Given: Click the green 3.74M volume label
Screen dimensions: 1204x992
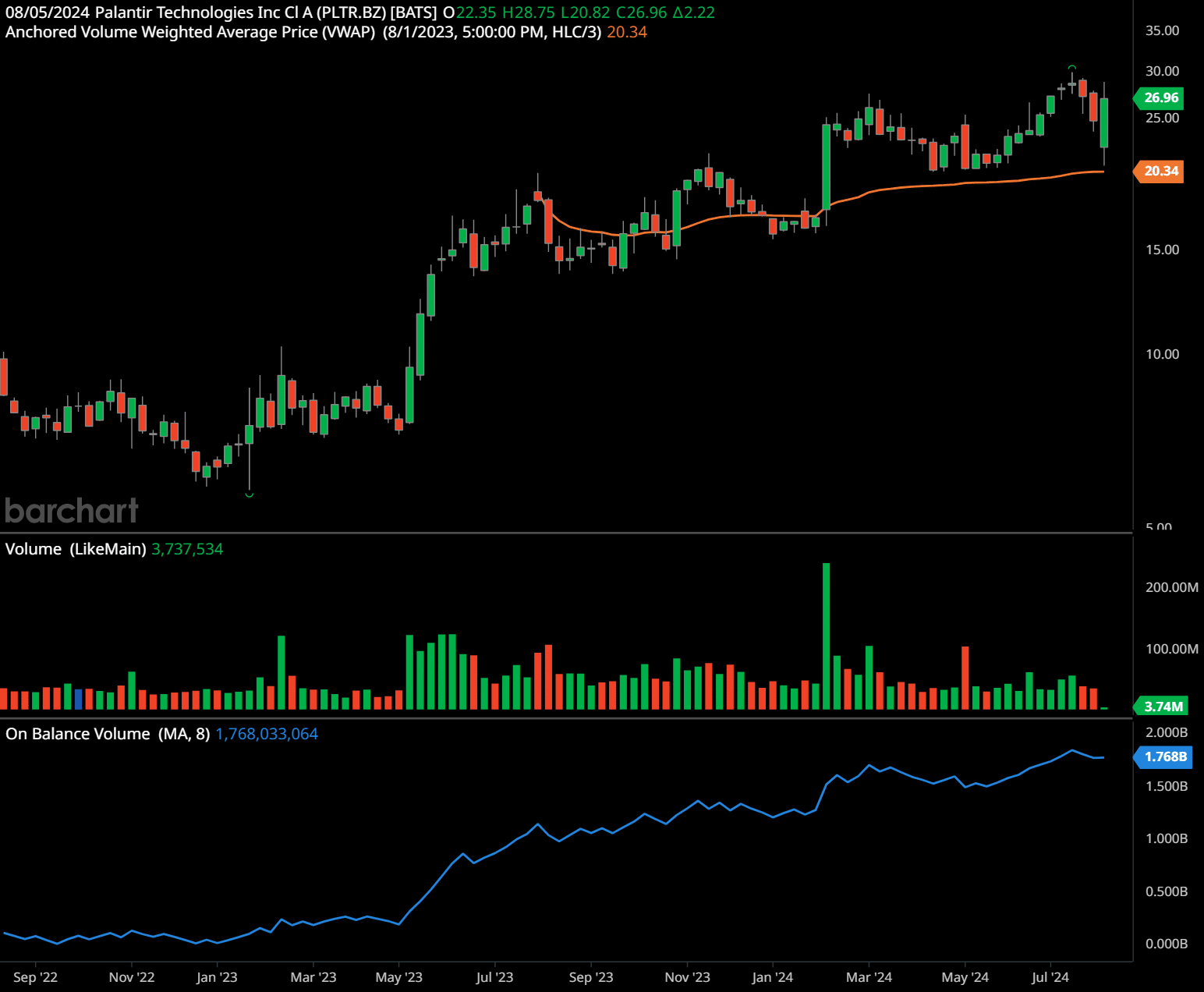Looking at the screenshot, I should tap(1161, 707).
